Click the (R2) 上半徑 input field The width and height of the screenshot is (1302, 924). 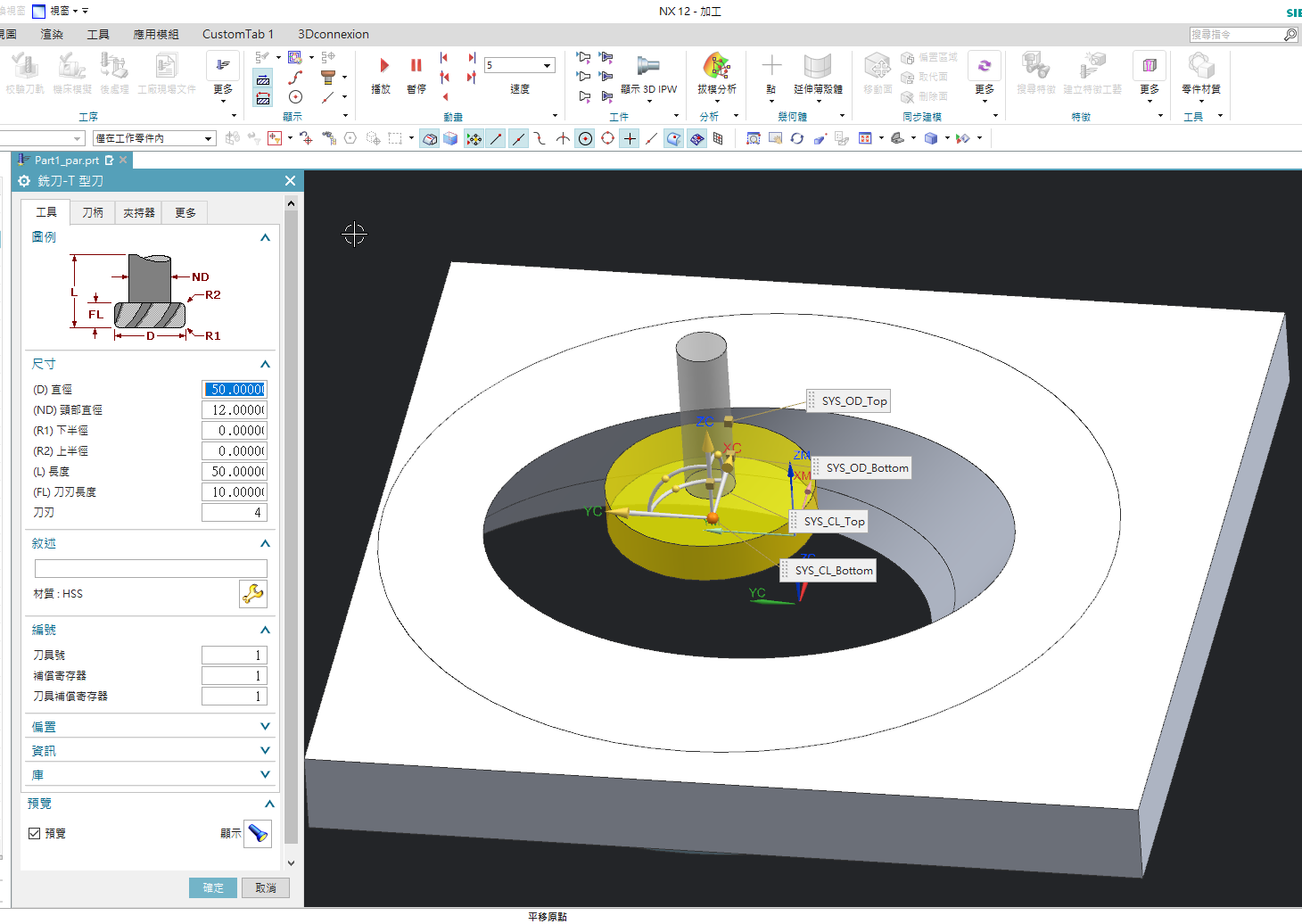pos(235,450)
